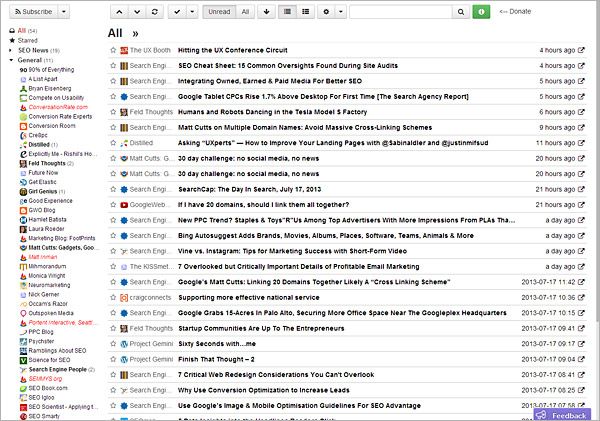Open the settings gear dropdown

[332, 11]
